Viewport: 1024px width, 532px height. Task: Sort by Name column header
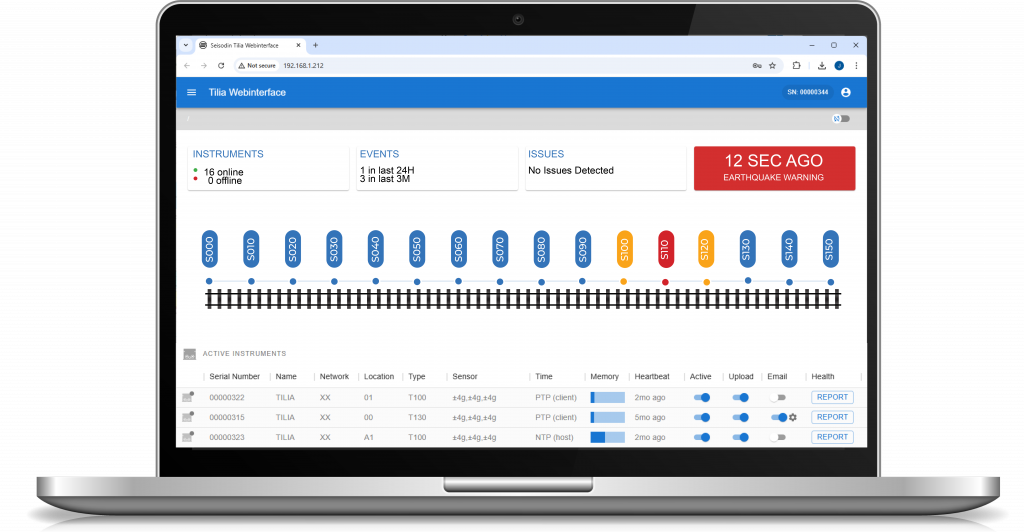pos(286,377)
